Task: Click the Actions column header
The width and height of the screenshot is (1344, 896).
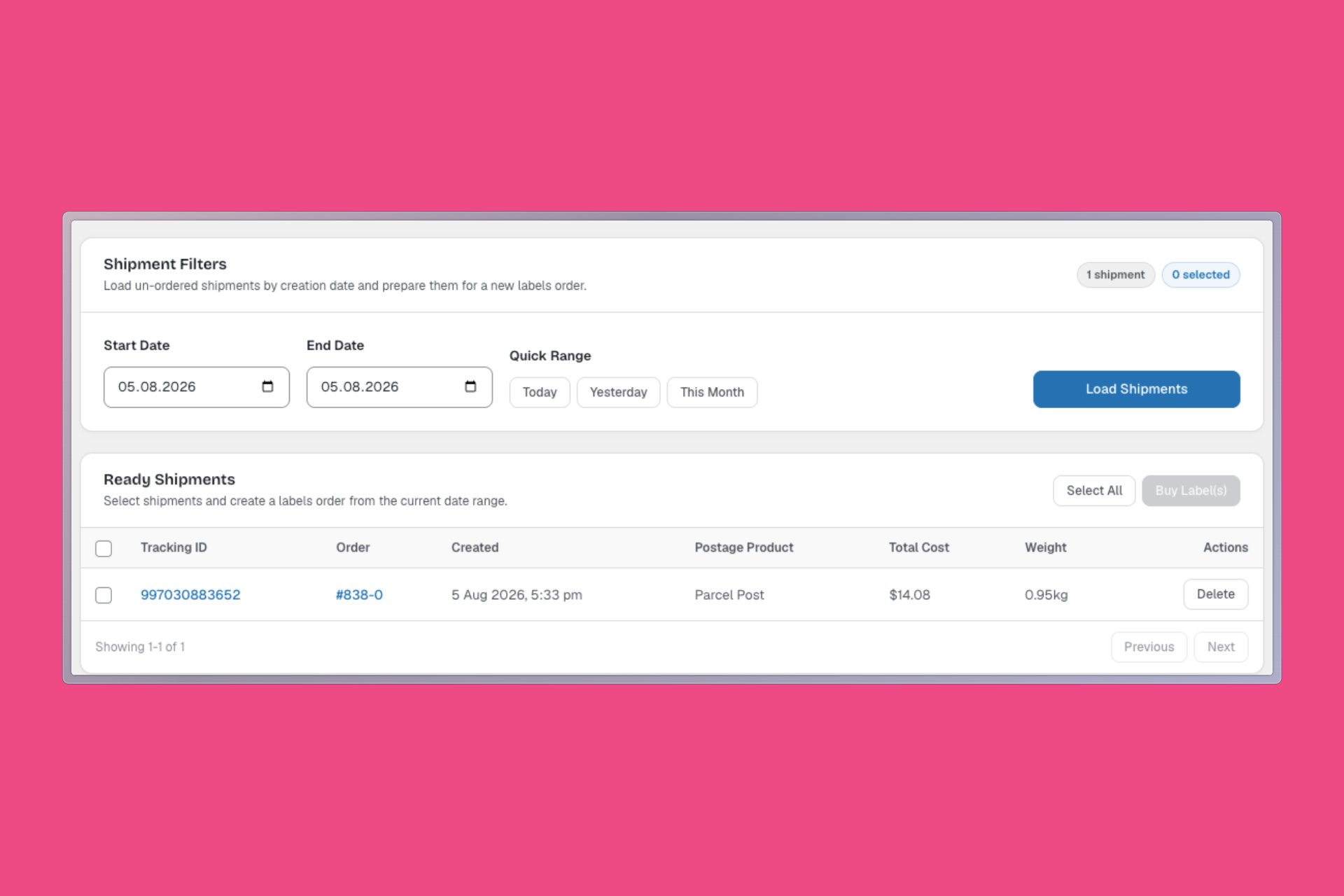Action: tap(1226, 547)
